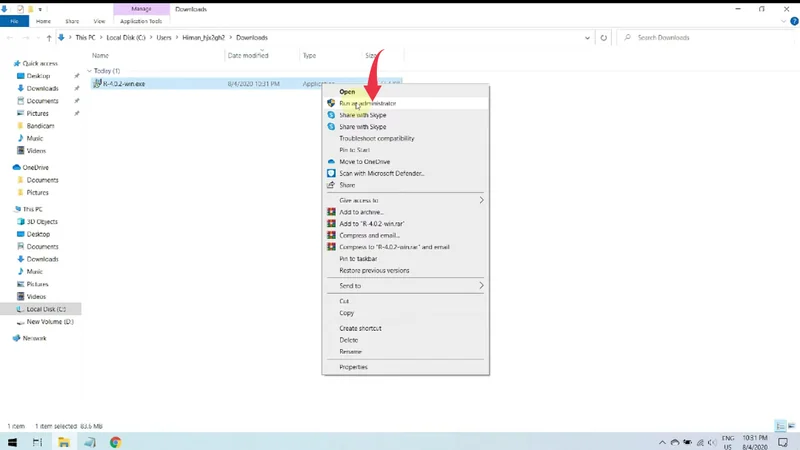Image resolution: width=800 pixels, height=450 pixels.
Task: Go up one folder with Up arrow
Action: pos(49,38)
